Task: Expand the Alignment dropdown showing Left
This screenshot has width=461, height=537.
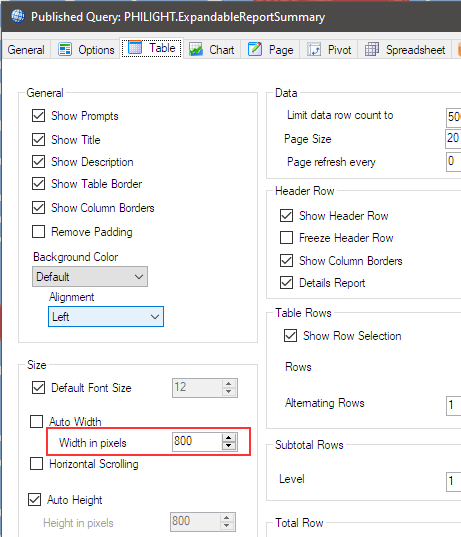Action: coord(106,316)
